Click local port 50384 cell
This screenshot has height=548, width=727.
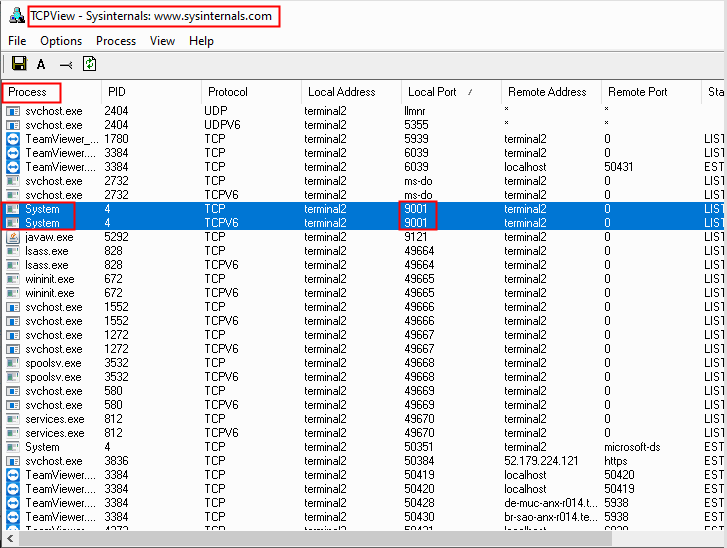pyautogui.click(x=419, y=461)
